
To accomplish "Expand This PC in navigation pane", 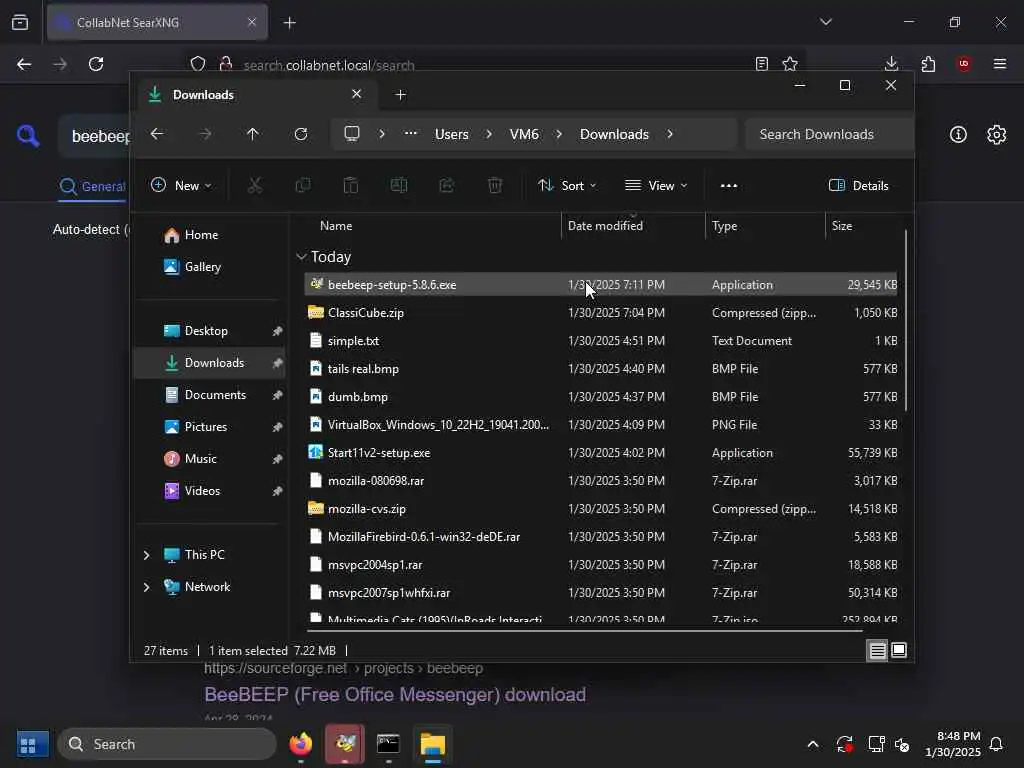I will (146, 555).
